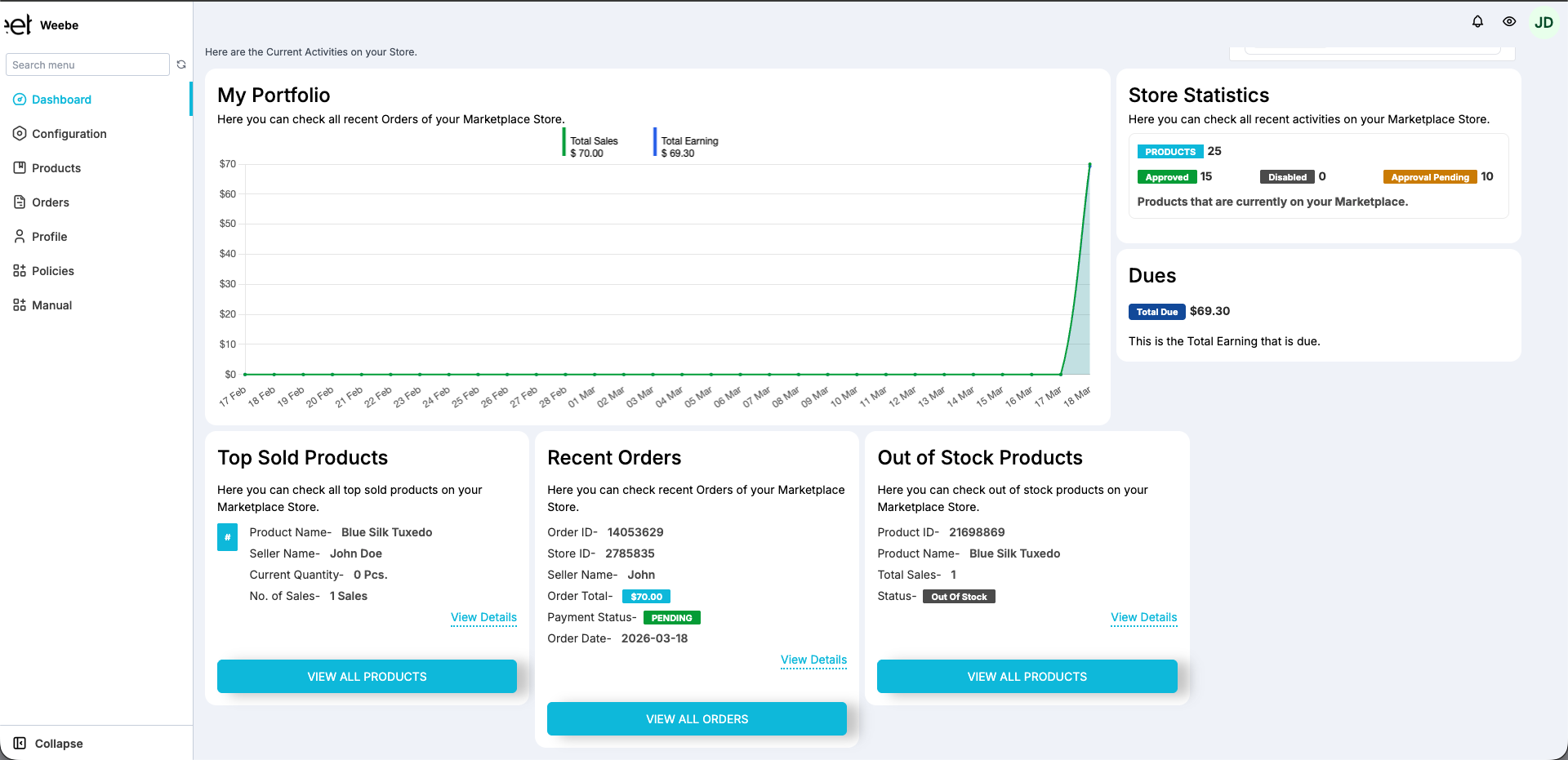Click the notification bell icon
Viewport: 1568px width, 760px height.
1477,21
